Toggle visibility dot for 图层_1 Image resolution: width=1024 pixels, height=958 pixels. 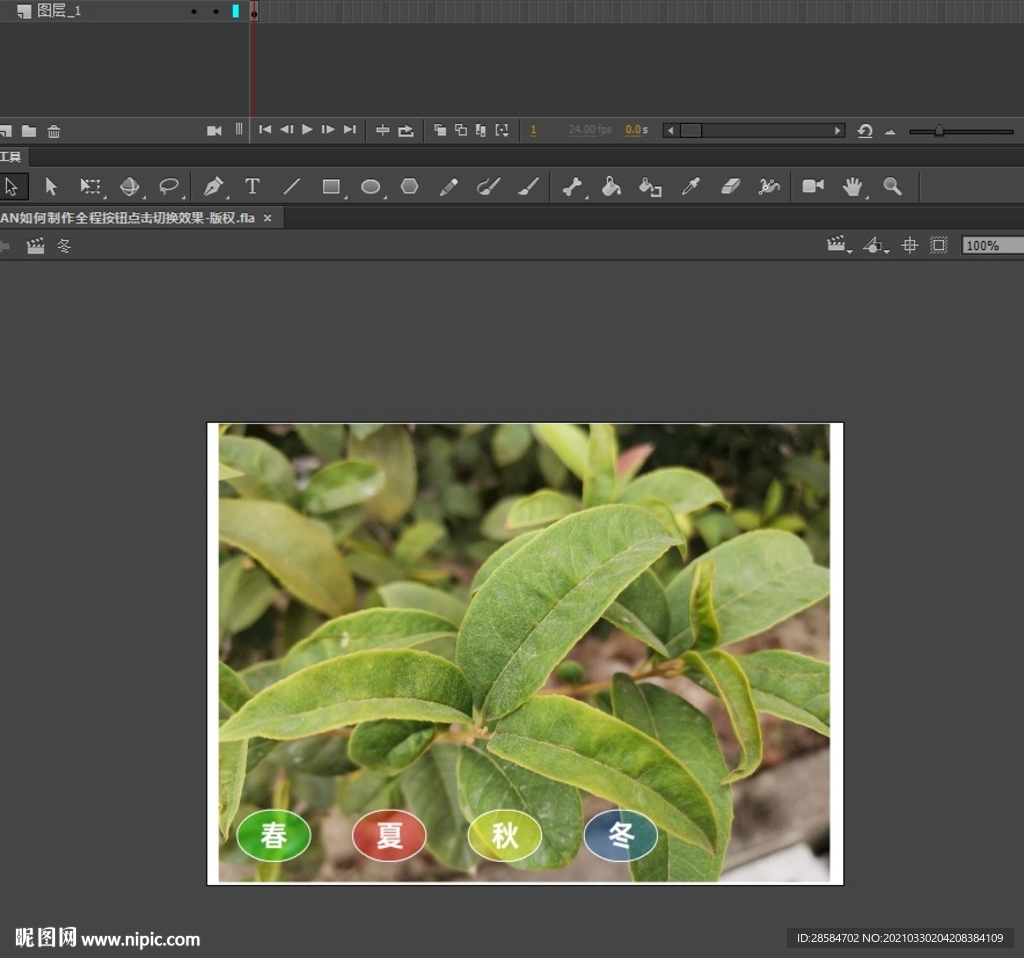(x=194, y=11)
